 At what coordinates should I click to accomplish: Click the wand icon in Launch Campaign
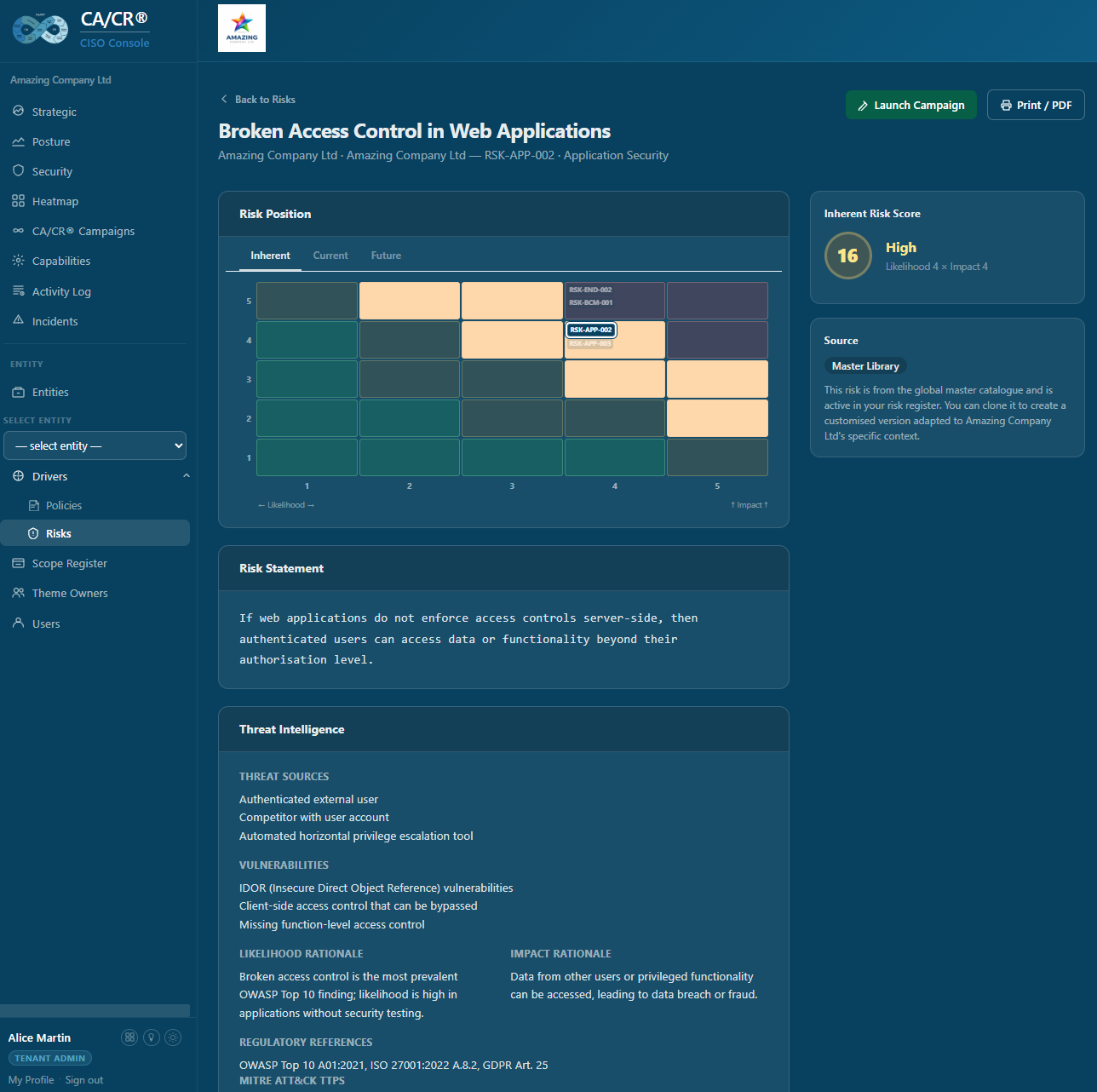[x=863, y=106]
